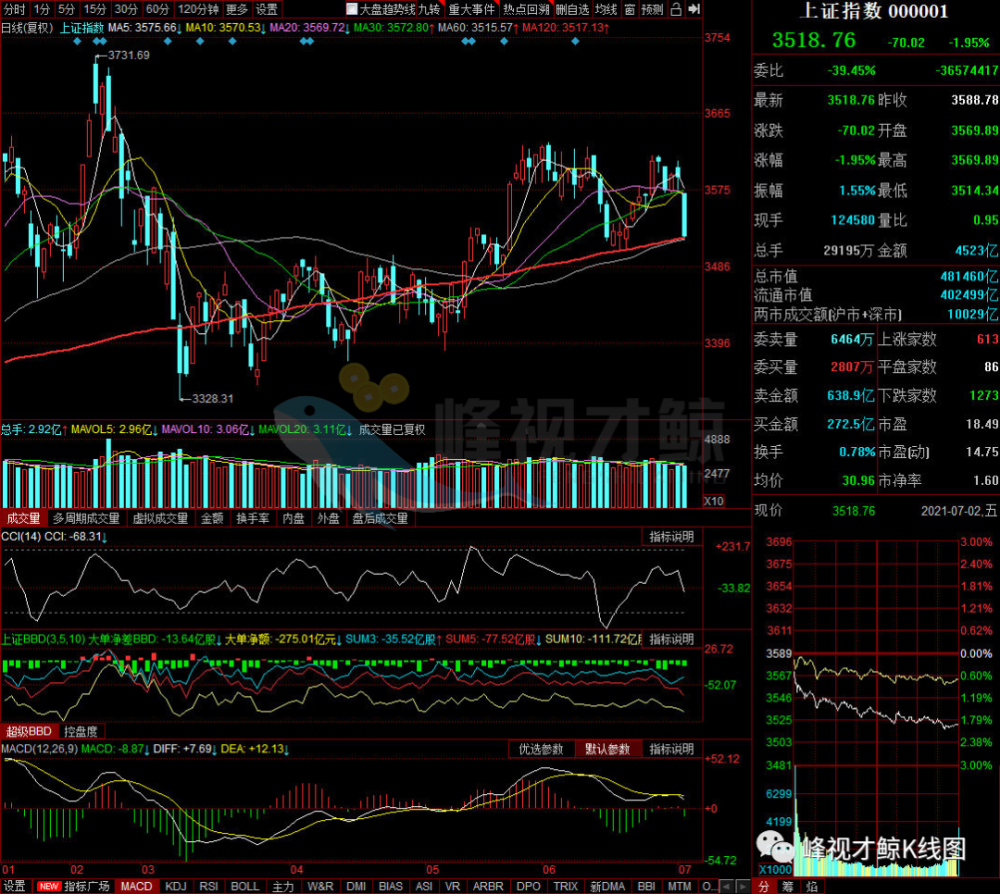
Task: Expand 更多 time period options
Action: [236, 10]
